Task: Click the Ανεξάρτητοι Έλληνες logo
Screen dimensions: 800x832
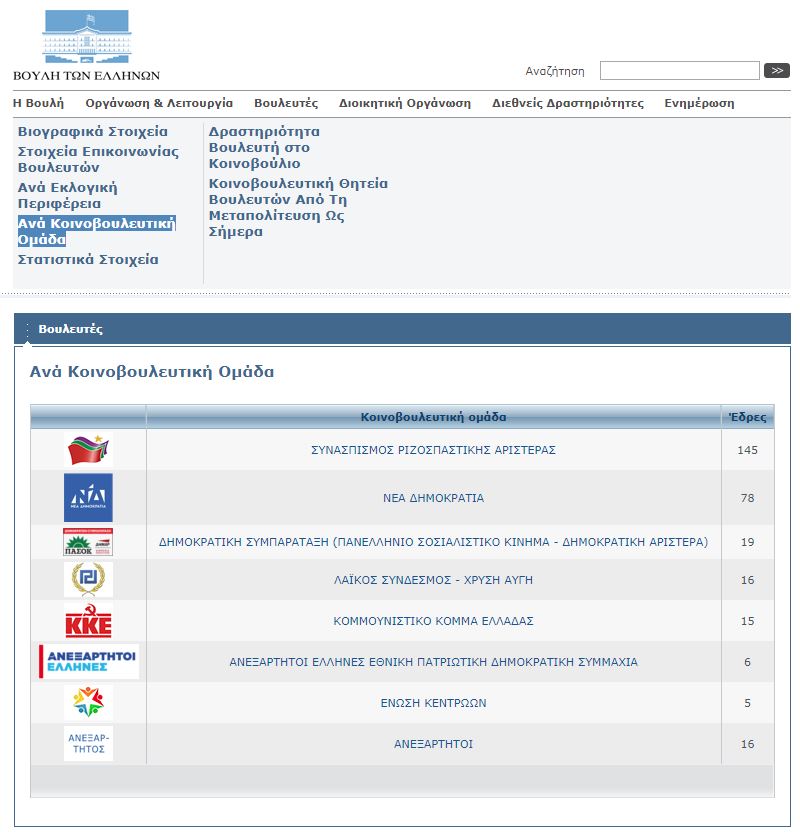Action: click(89, 661)
